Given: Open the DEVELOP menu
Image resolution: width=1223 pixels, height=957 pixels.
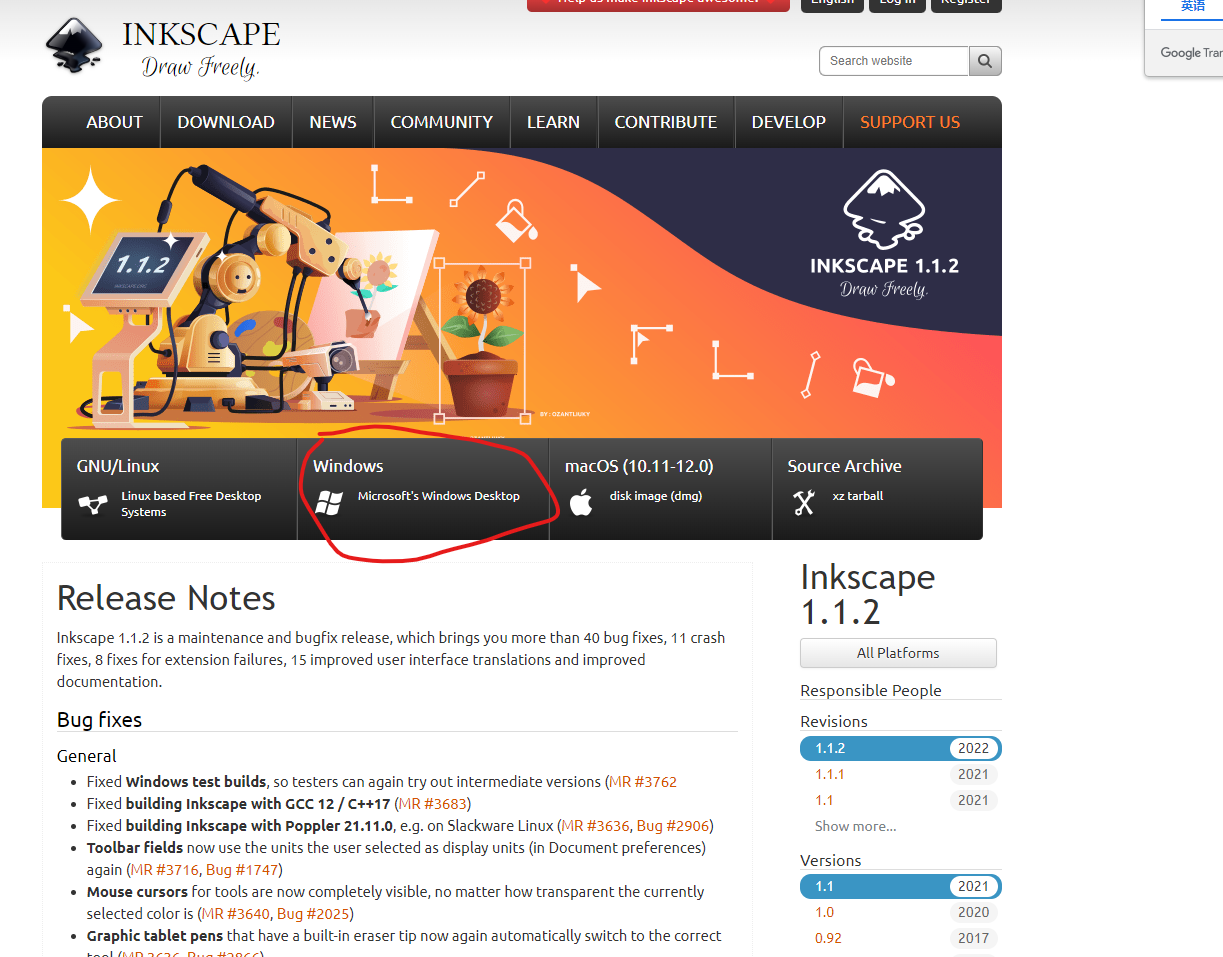Looking at the screenshot, I should pyautogui.click(x=789, y=122).
